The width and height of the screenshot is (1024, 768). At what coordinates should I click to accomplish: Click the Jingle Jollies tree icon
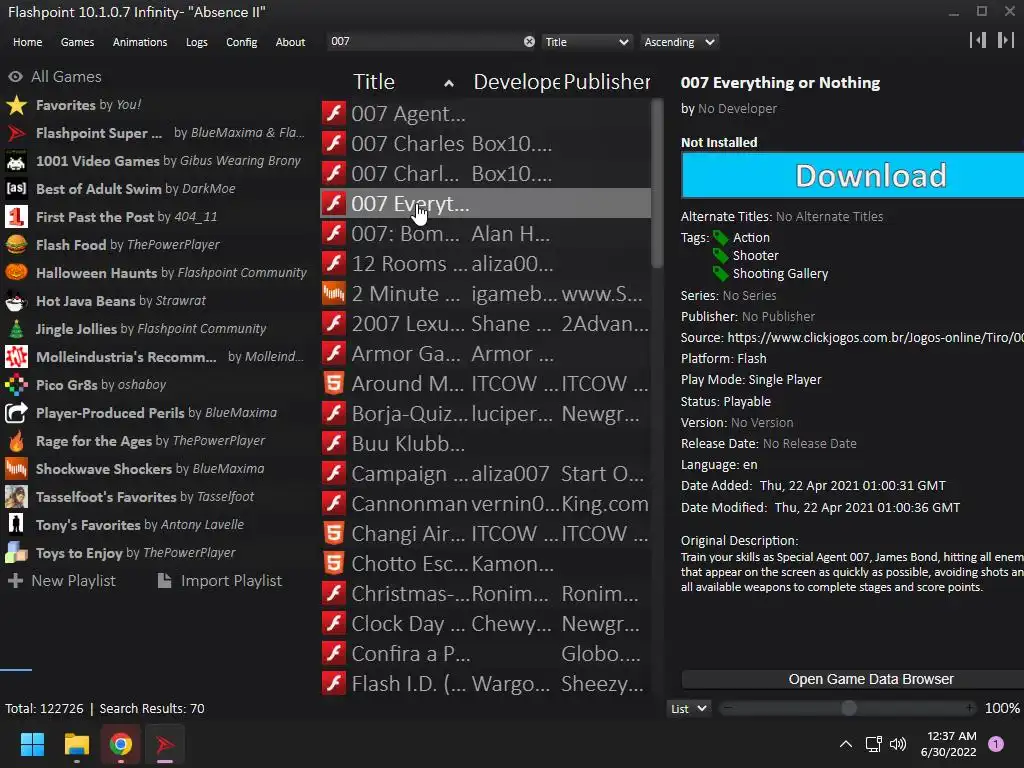[16, 328]
